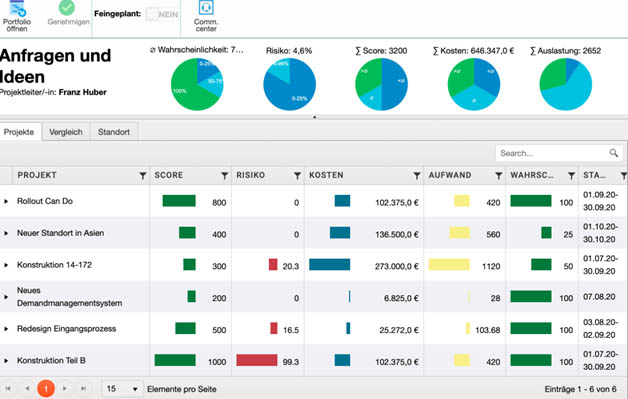
Task: Click the Kosten pie chart
Action: (x=474, y=84)
